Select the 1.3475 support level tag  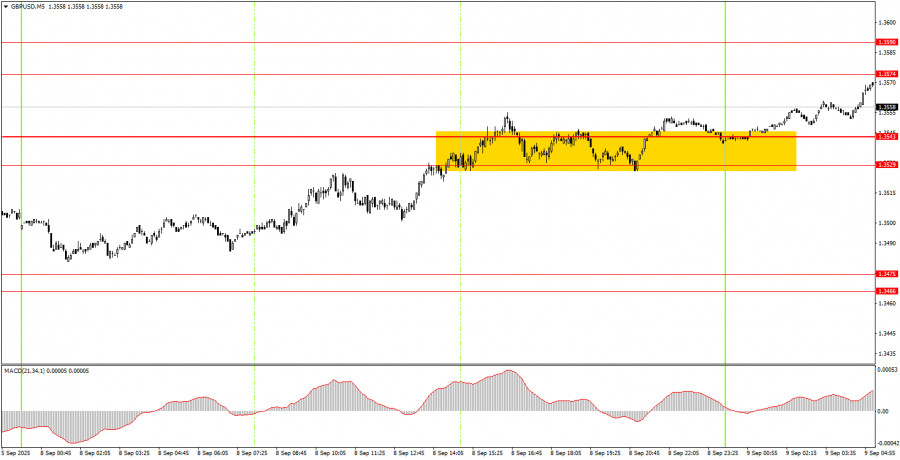point(886,273)
